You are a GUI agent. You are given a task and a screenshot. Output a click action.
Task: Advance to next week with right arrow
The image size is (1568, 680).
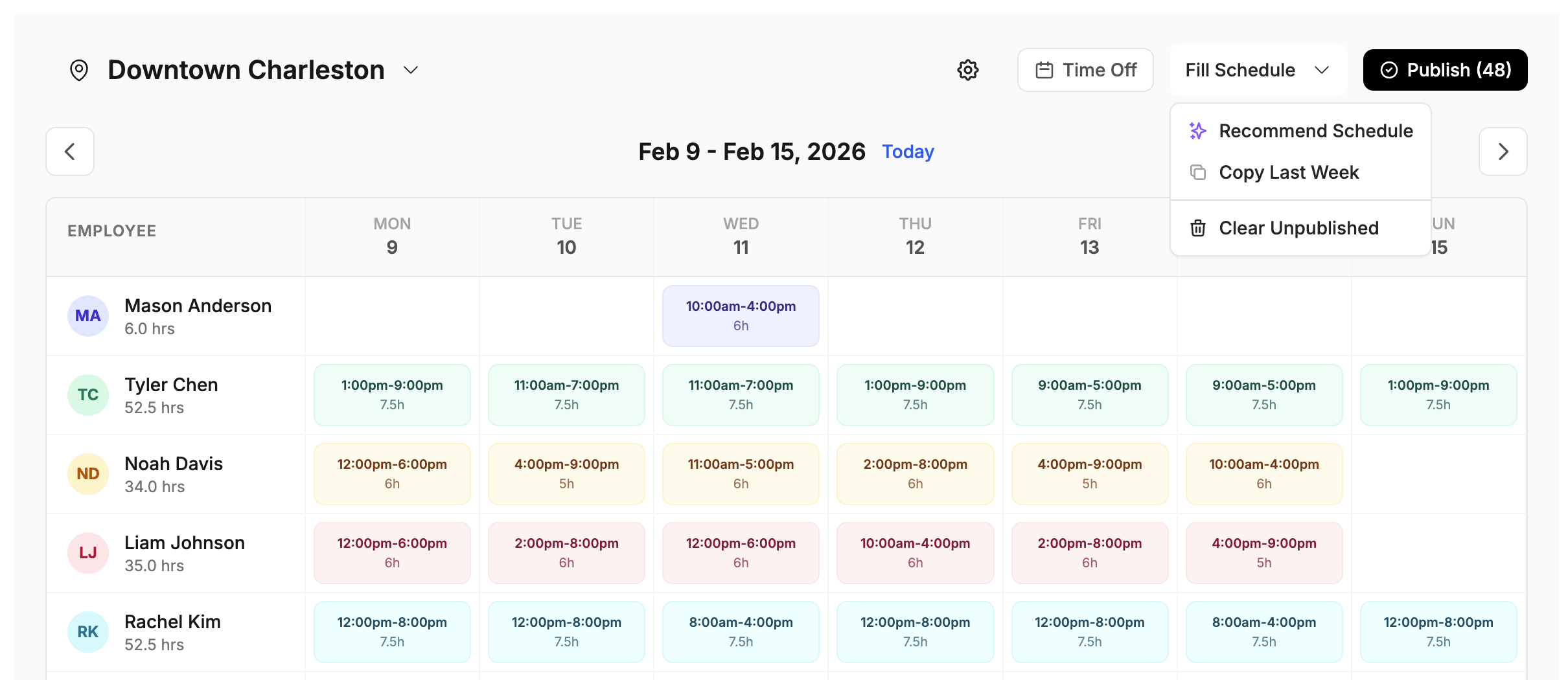pos(1503,152)
